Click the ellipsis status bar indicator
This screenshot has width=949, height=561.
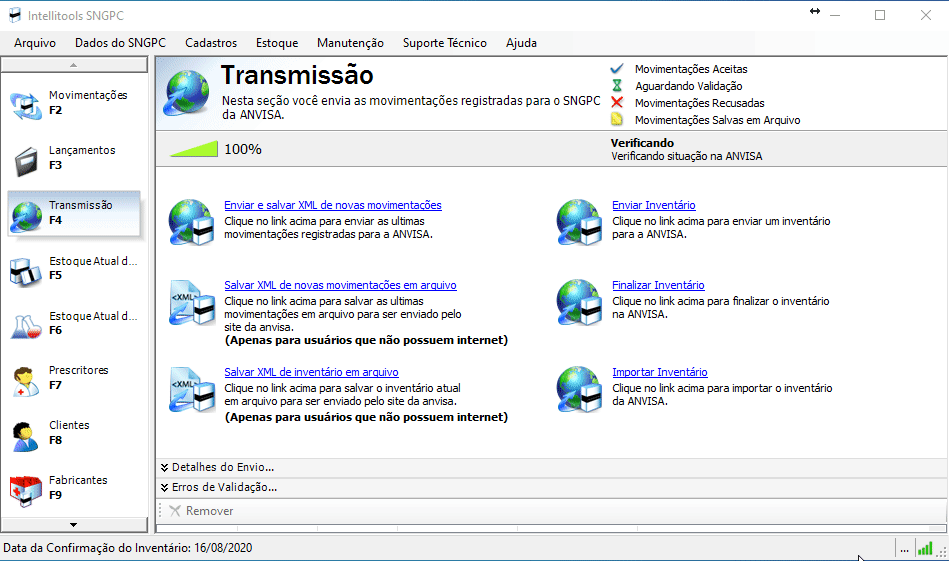[x=904, y=550]
